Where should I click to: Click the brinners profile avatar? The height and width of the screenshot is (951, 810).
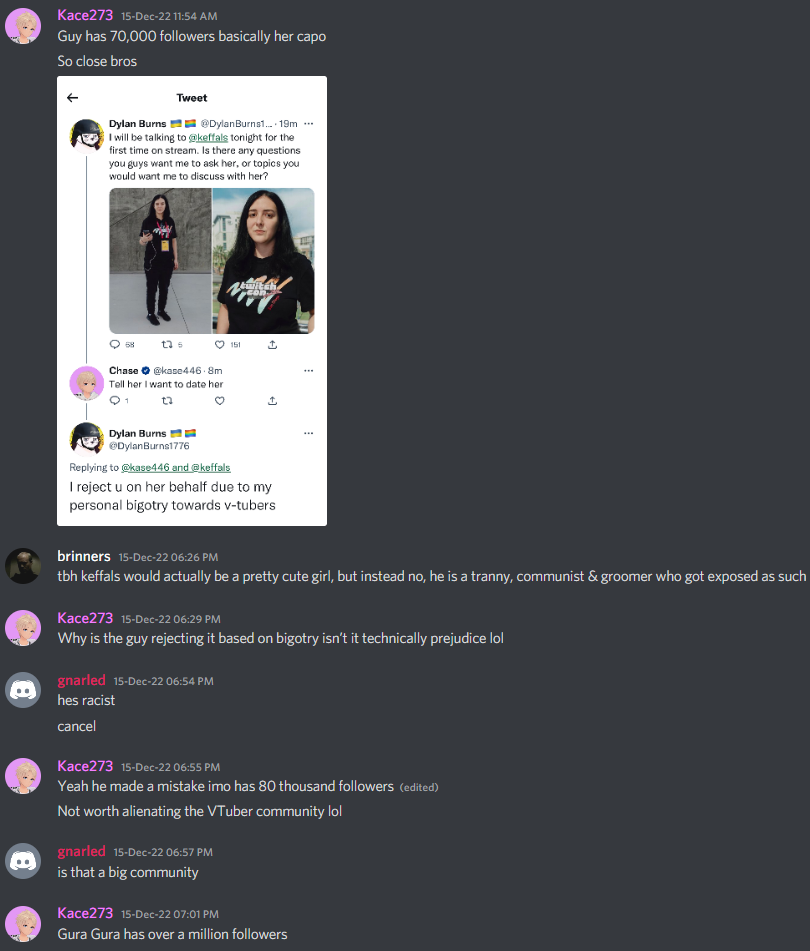[23, 566]
